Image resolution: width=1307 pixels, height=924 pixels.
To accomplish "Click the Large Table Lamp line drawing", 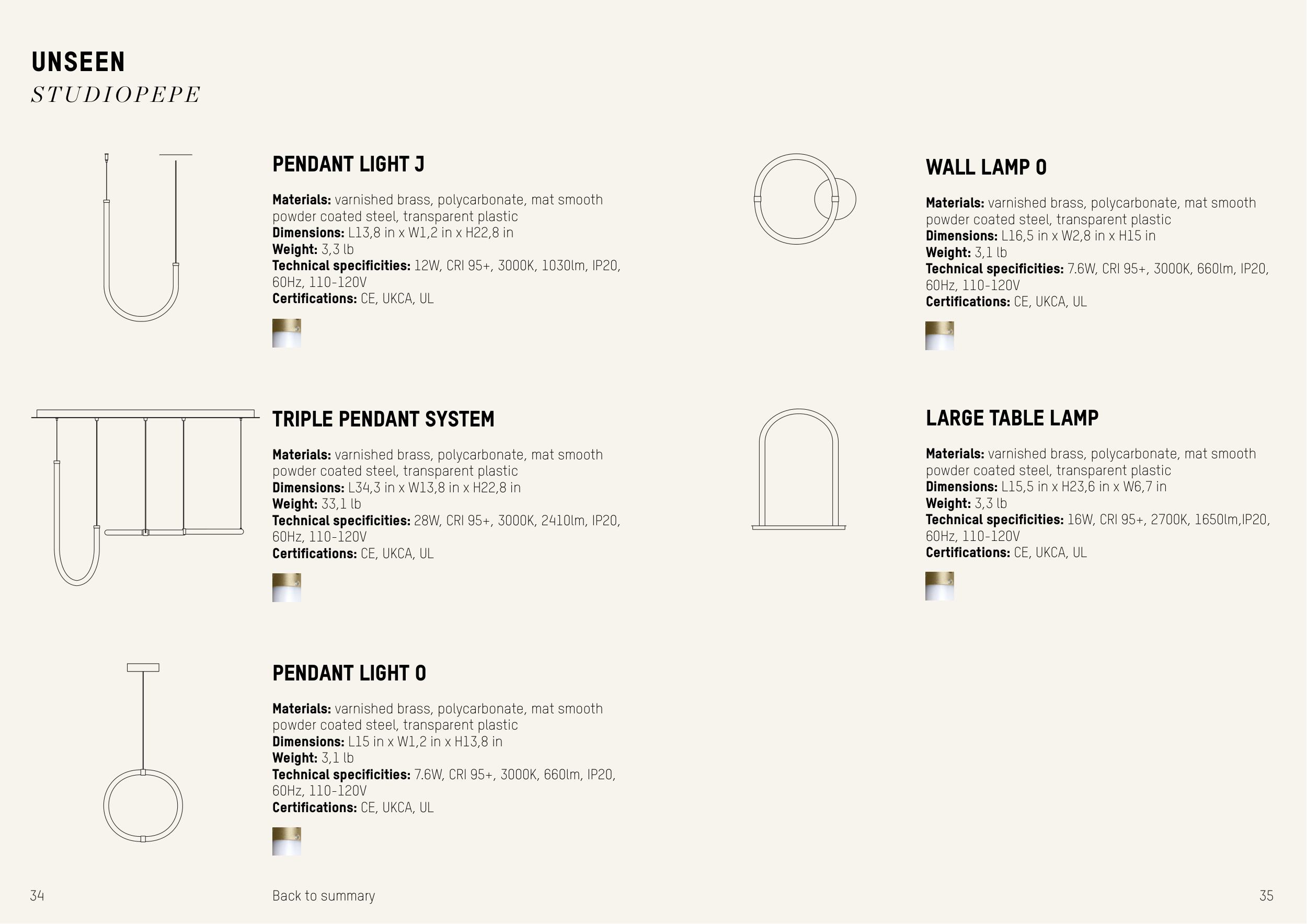I will [799, 470].
